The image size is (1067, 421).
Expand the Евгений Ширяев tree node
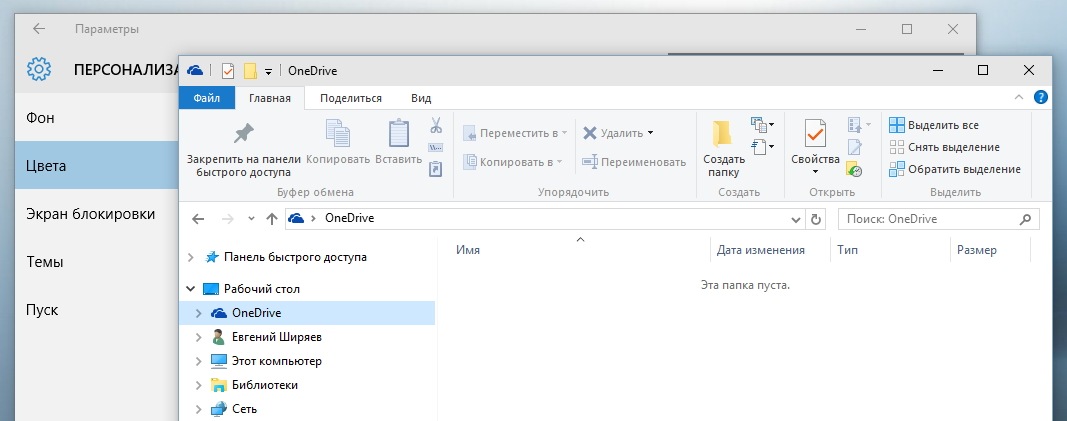click(x=199, y=337)
